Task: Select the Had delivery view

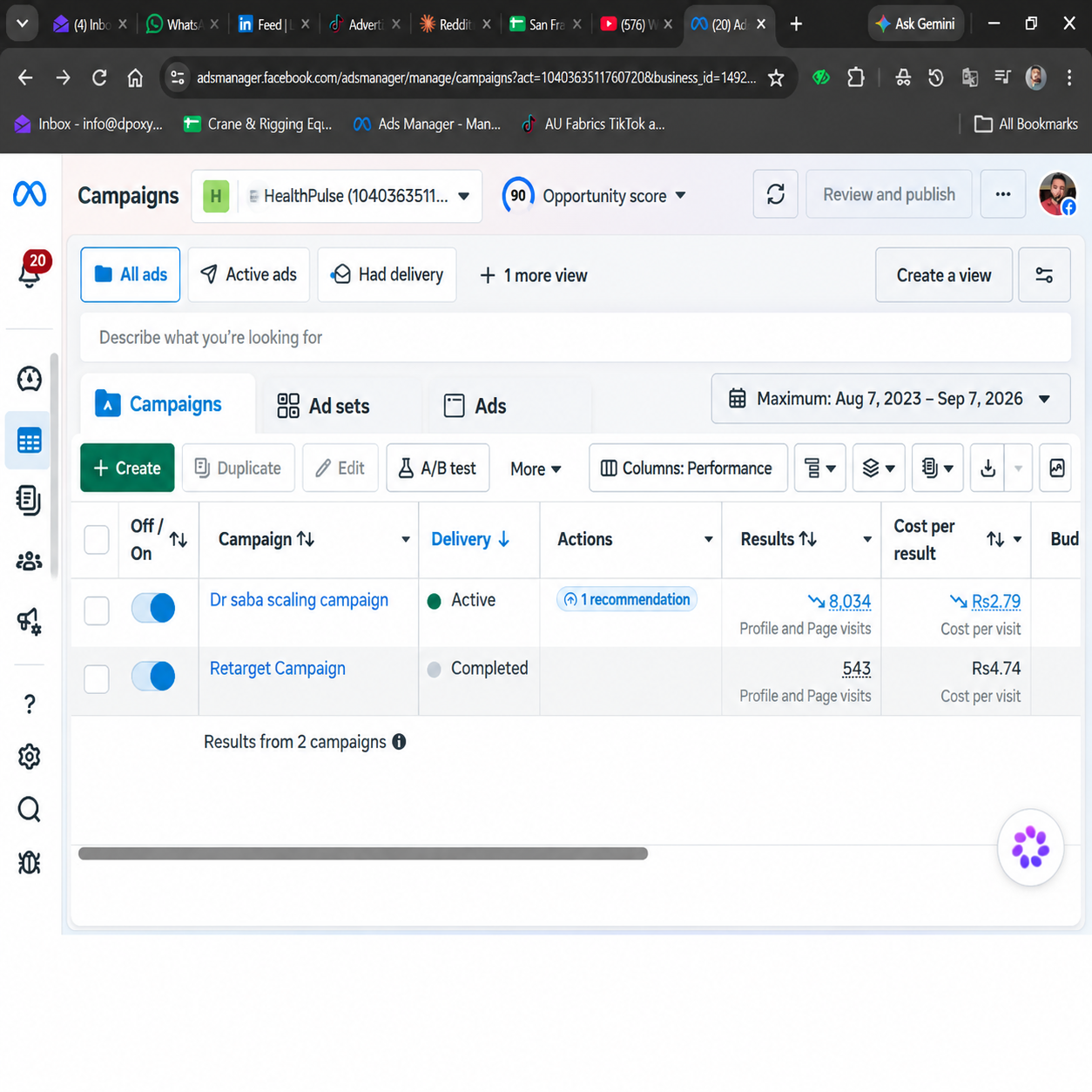Action: (x=387, y=275)
